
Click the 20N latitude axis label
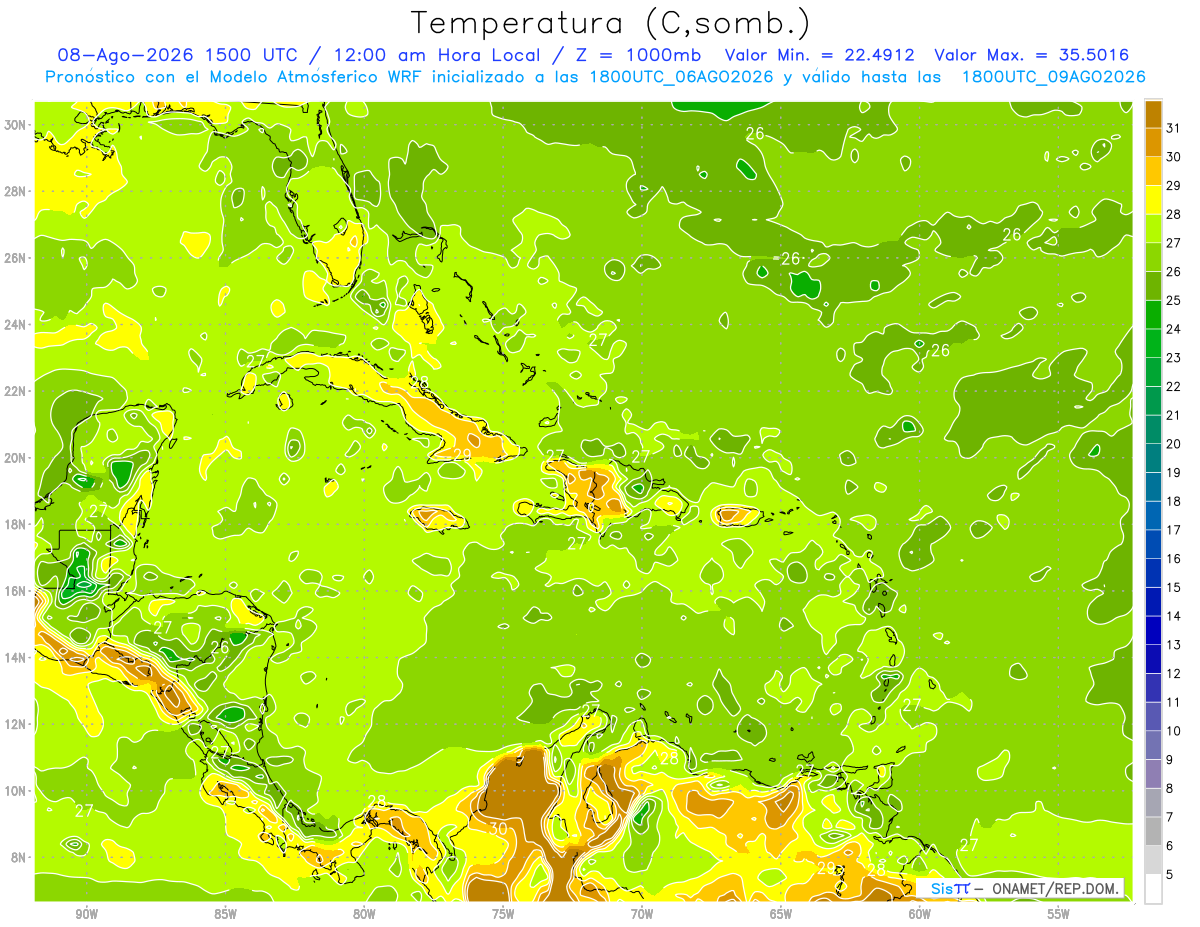pyautogui.click(x=17, y=458)
